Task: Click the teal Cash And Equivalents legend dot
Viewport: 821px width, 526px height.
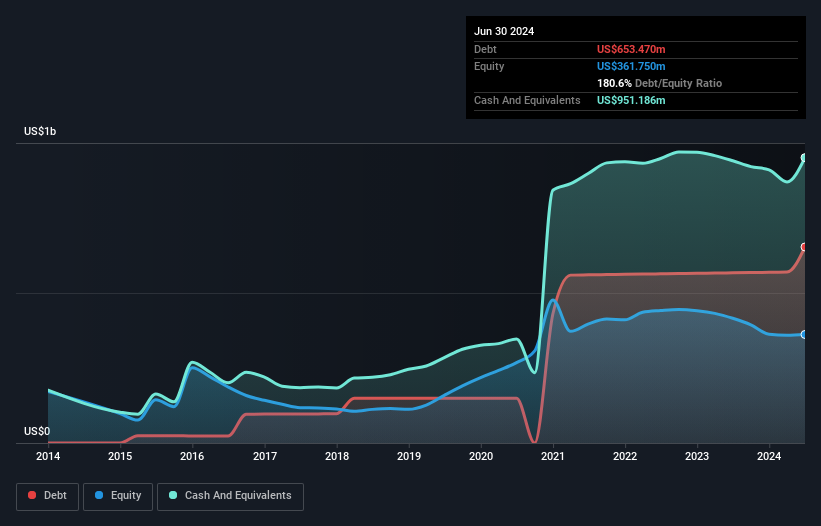Action: [x=173, y=495]
